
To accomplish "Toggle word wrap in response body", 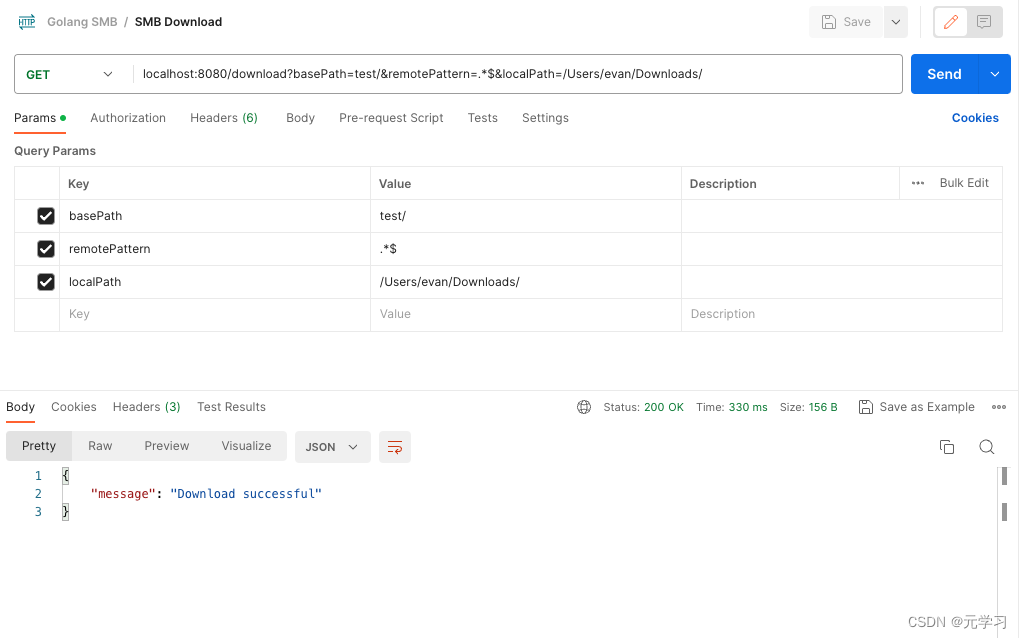I will pos(395,447).
